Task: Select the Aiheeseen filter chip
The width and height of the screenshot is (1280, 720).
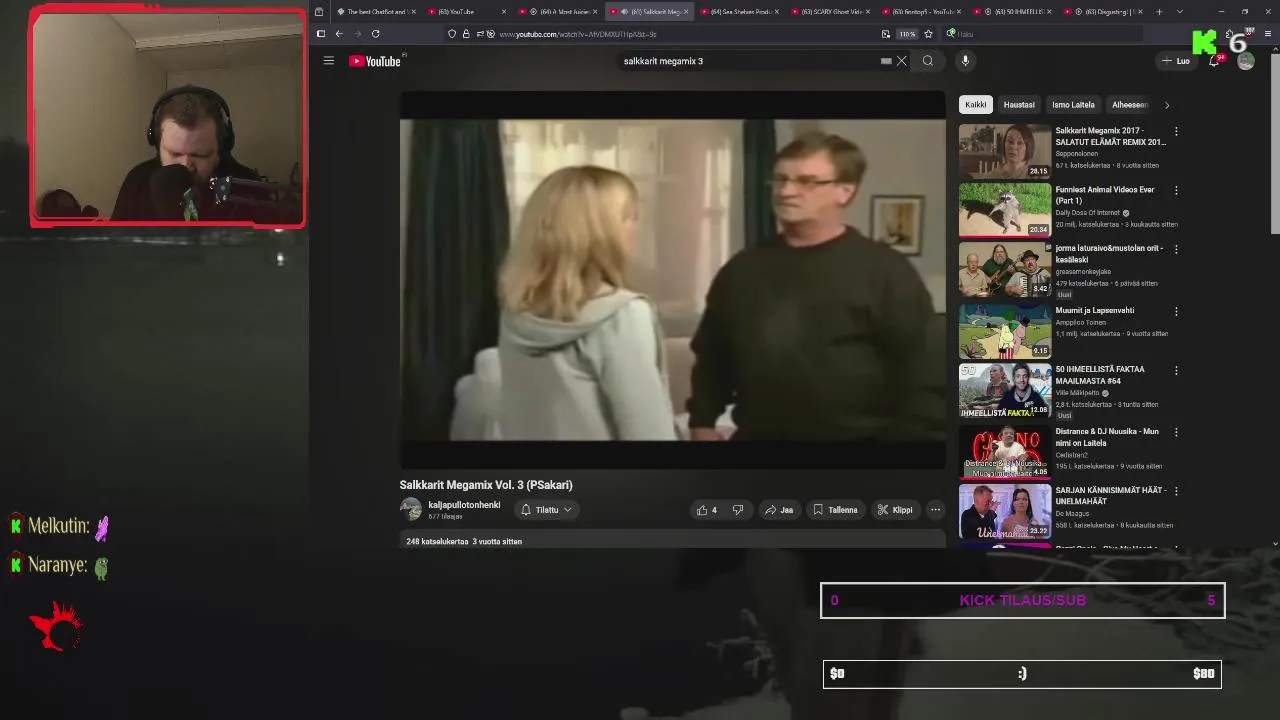Action: 1129,105
